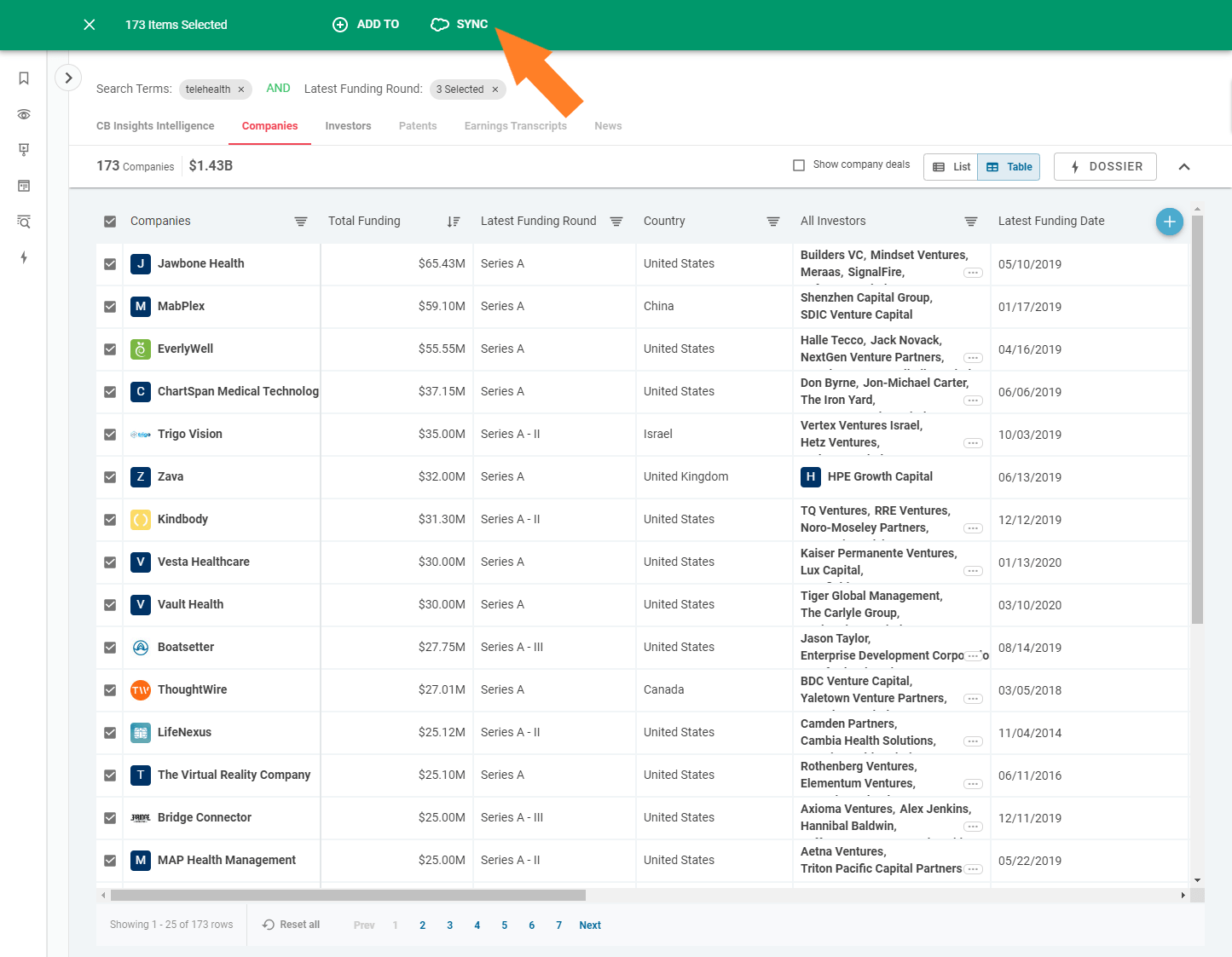Open the eye watch icon in sidebar
Viewport: 1232px width, 957px height.
(24, 114)
